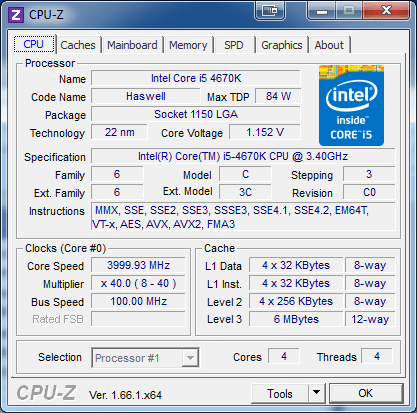
Task: Switch to the Caches tab
Action: tap(78, 45)
